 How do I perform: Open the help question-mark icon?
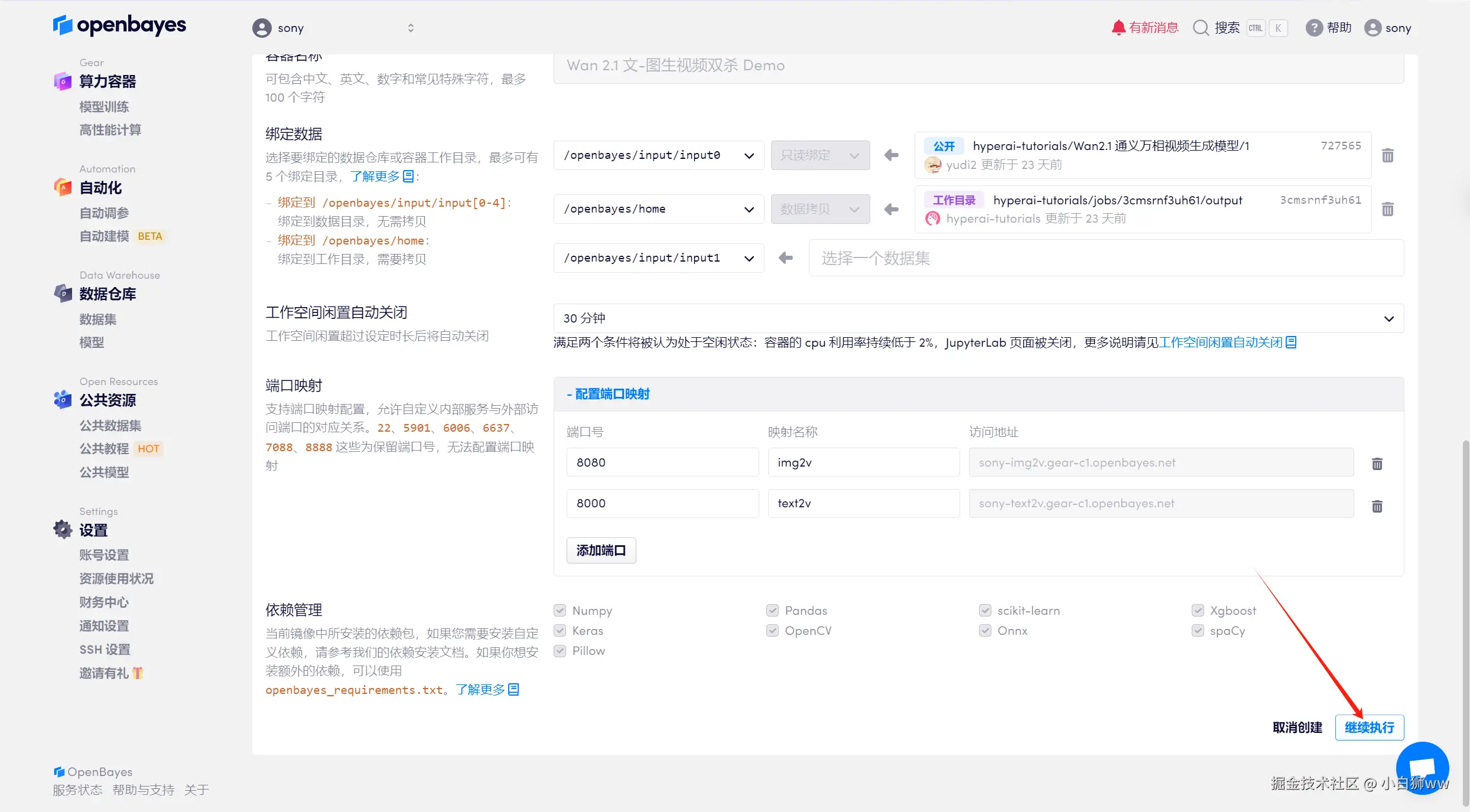click(x=1313, y=28)
